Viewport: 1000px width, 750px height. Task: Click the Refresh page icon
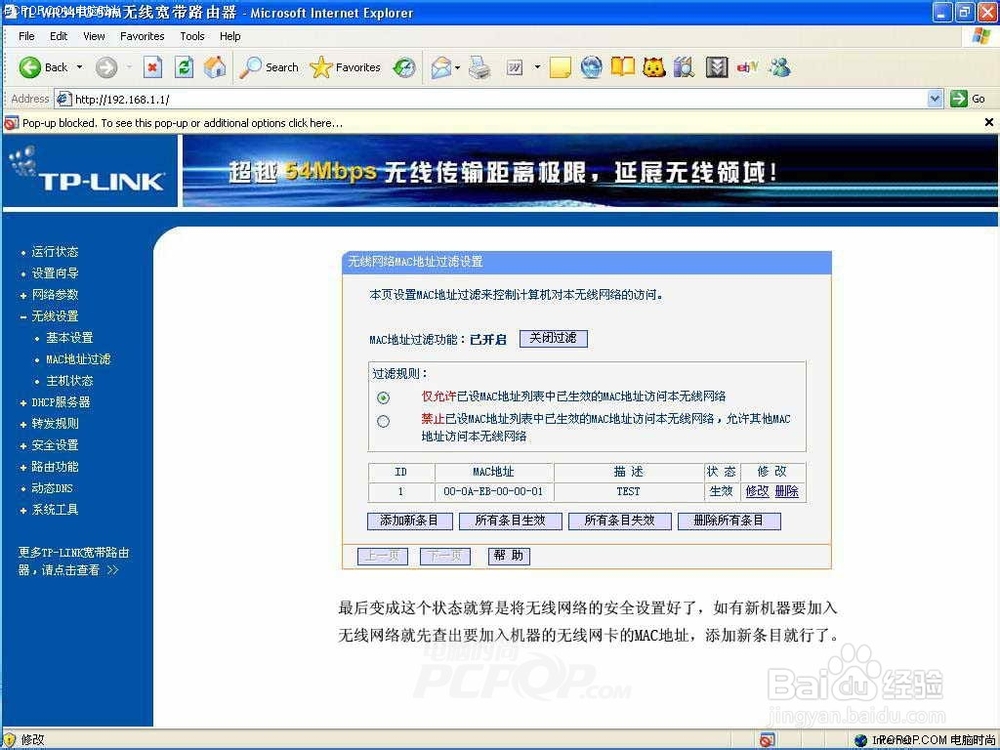click(184, 67)
